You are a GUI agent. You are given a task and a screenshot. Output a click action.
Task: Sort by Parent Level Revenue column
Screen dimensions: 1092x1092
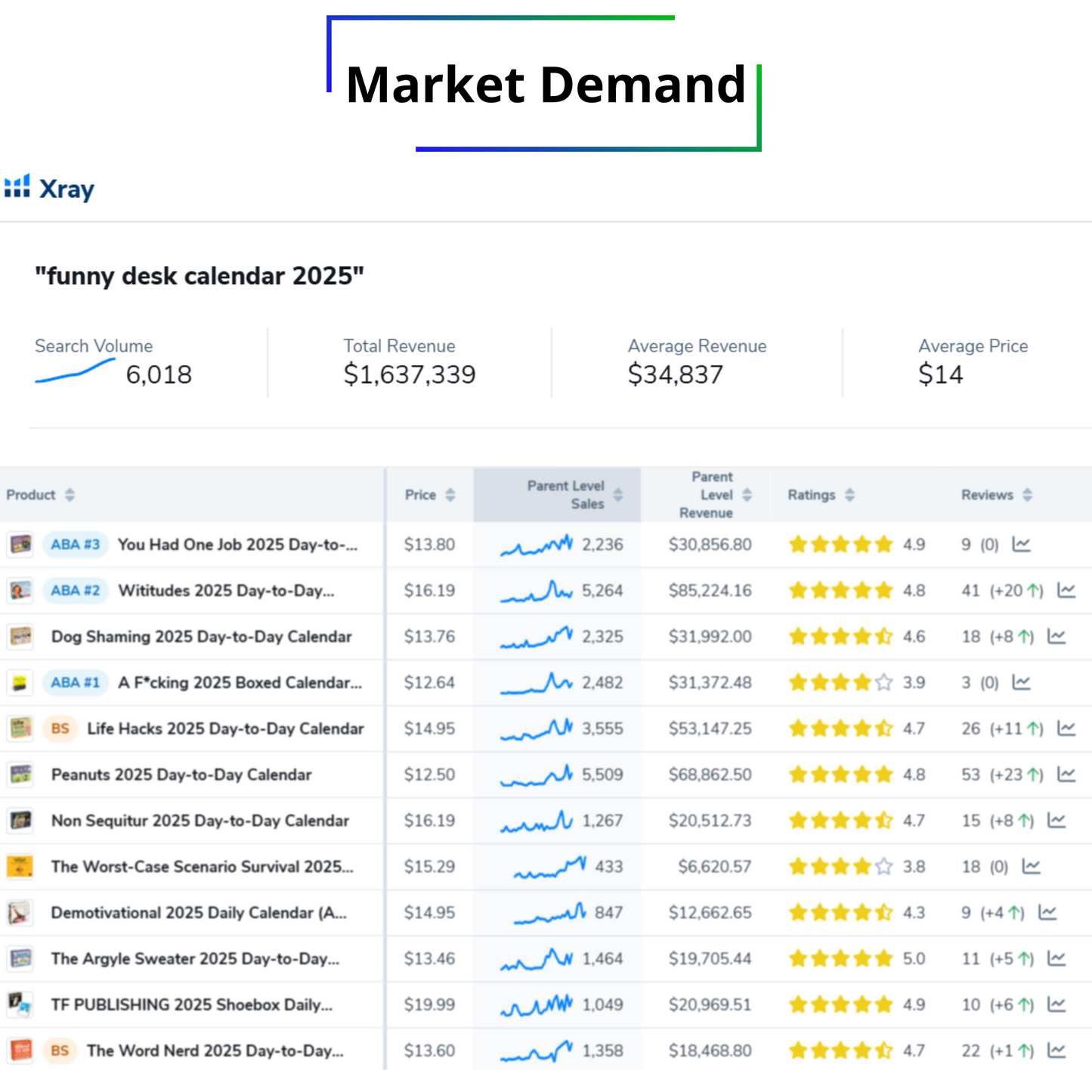tap(747, 495)
